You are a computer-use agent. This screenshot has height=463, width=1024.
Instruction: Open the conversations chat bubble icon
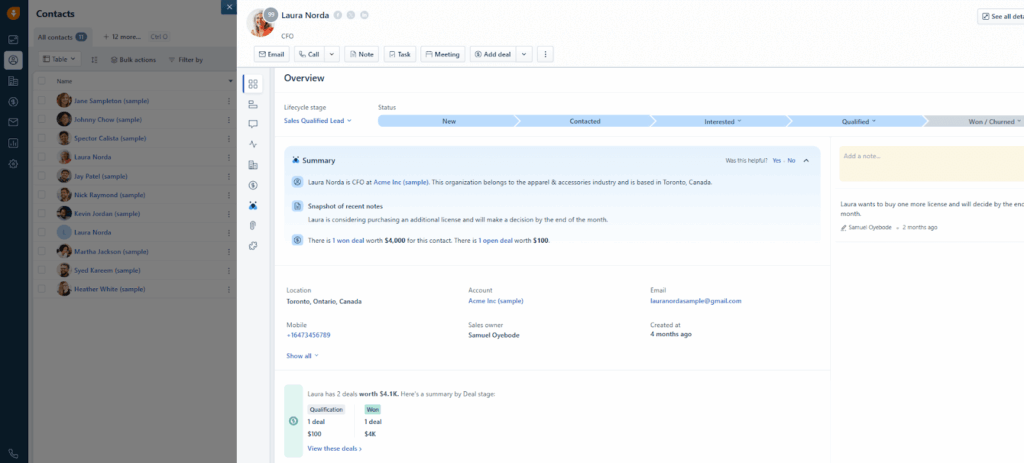tap(253, 124)
